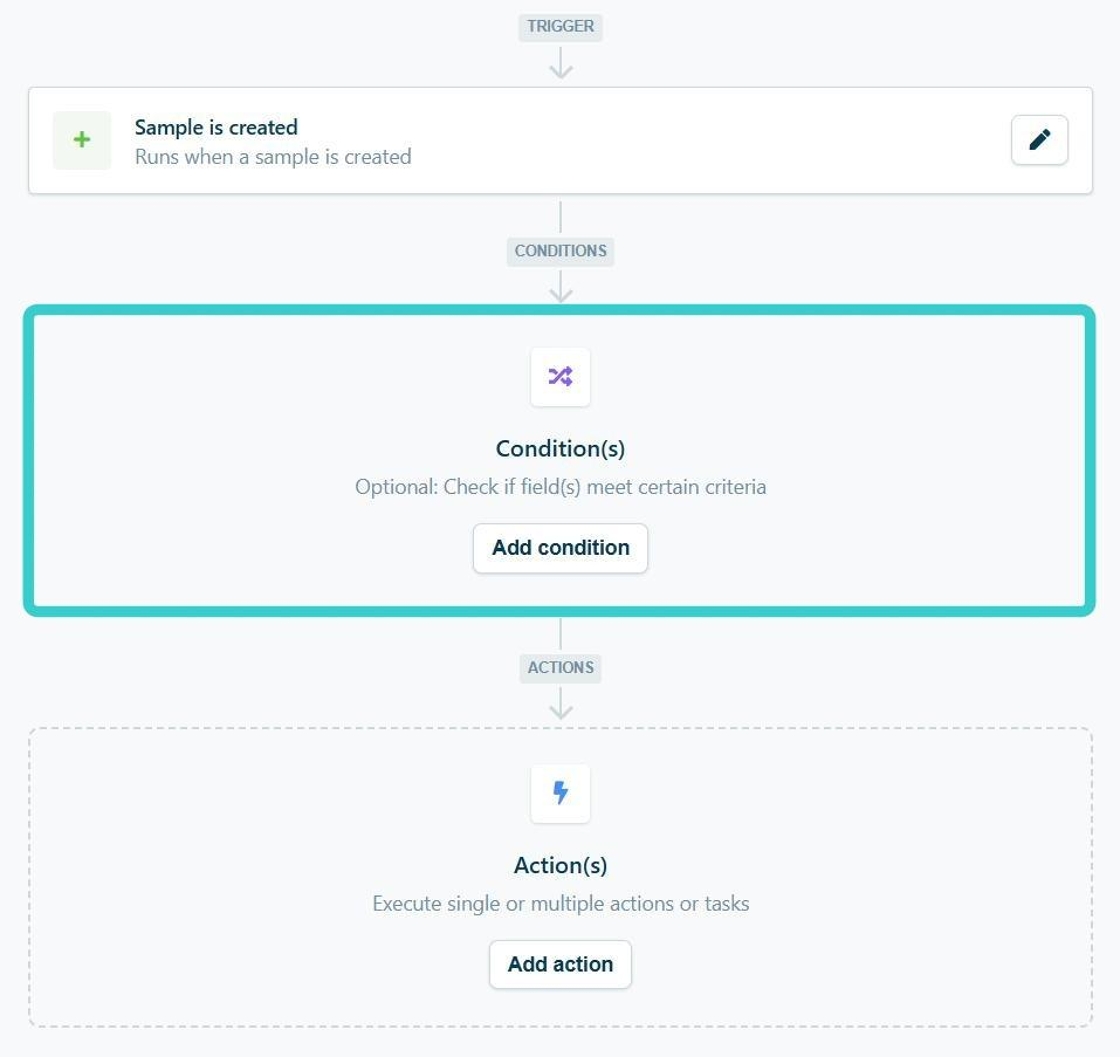This screenshot has width=1120, height=1057.
Task: Click the Action(s) heading
Action: point(561,866)
